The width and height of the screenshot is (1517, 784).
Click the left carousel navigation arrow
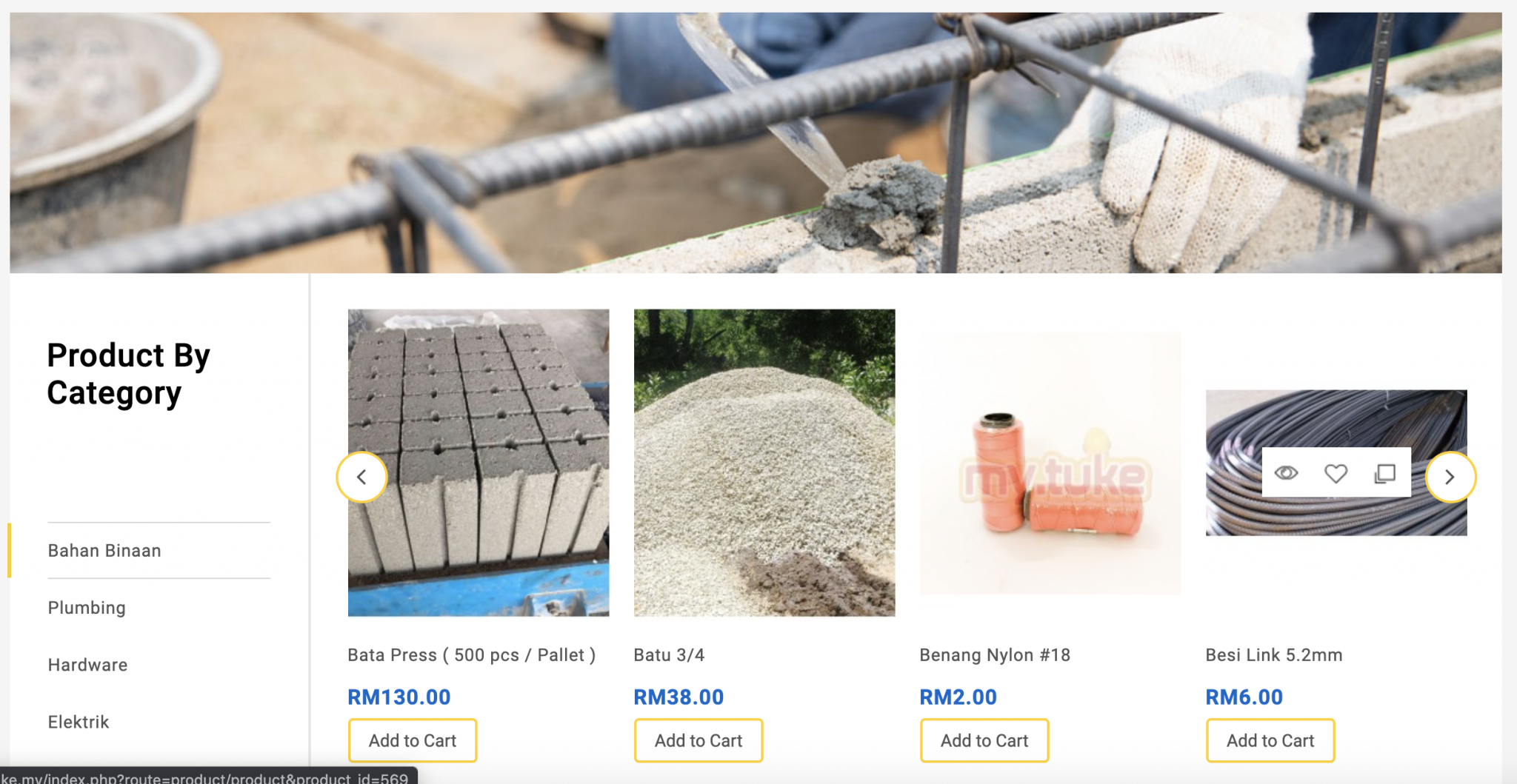coord(362,478)
